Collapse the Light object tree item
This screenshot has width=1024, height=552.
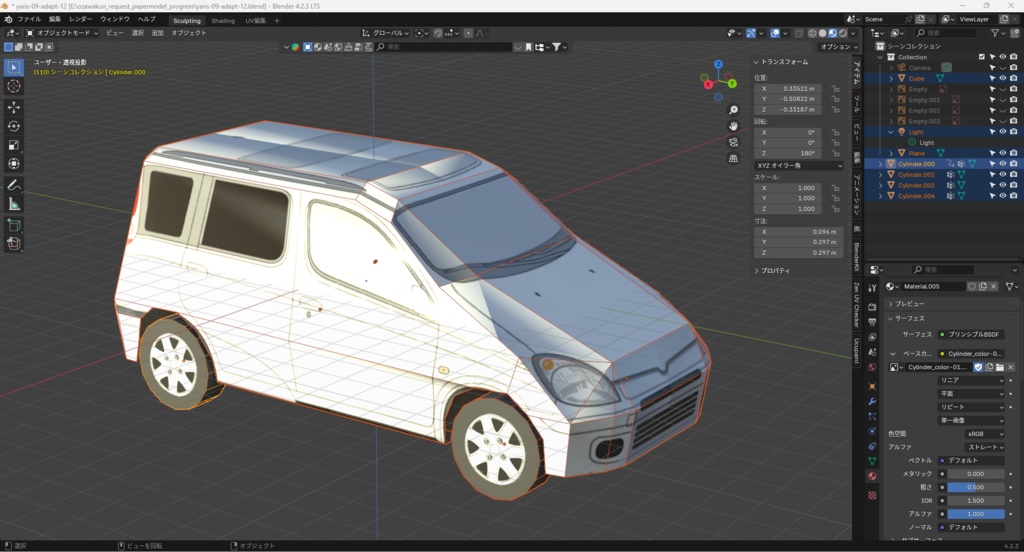tap(891, 132)
